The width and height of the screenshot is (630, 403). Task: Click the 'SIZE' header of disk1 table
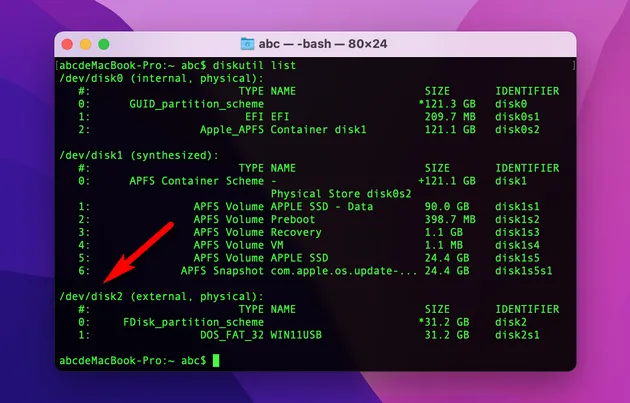point(437,168)
